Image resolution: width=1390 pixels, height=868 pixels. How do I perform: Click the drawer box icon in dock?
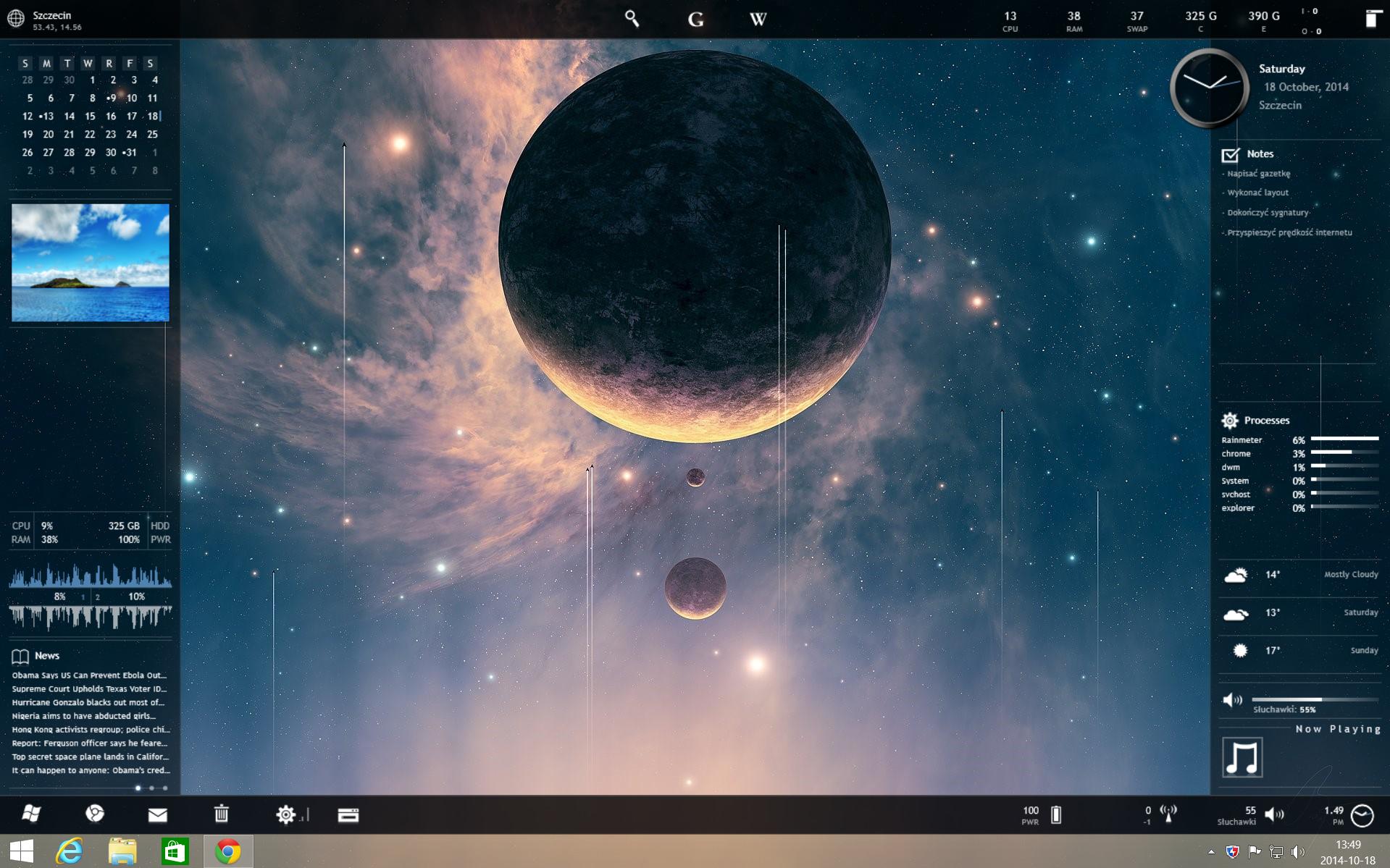coord(348,815)
